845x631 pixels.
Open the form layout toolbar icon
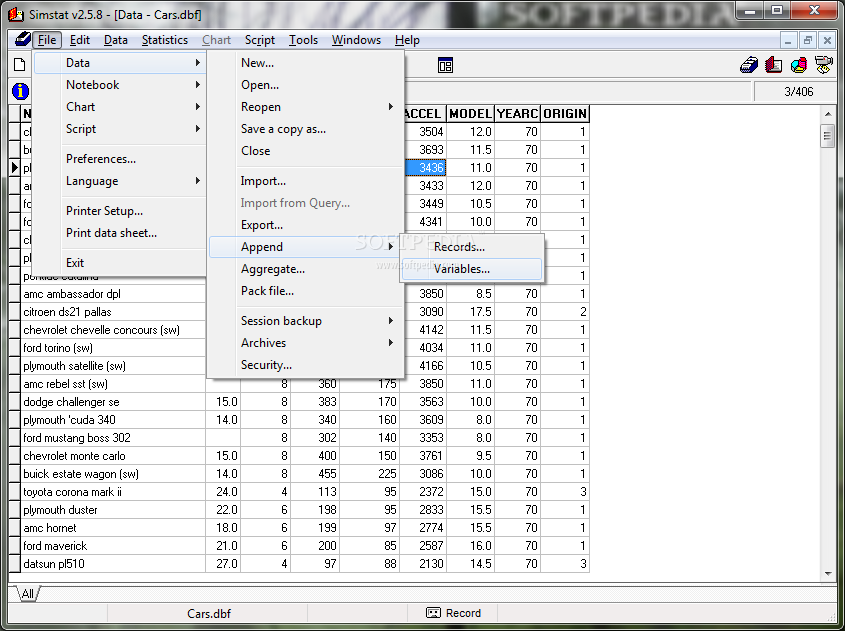click(445, 65)
